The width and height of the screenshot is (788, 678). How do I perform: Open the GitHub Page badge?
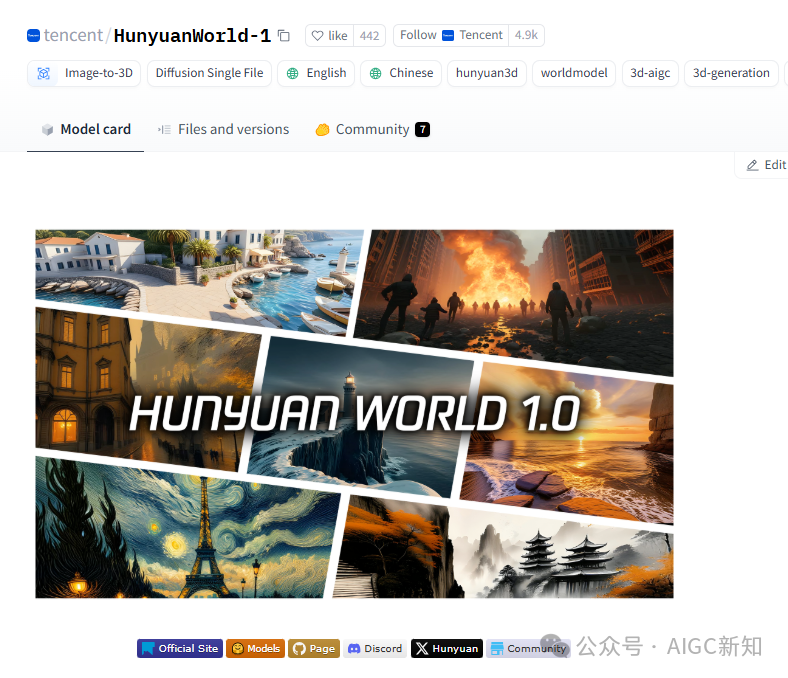(x=314, y=649)
